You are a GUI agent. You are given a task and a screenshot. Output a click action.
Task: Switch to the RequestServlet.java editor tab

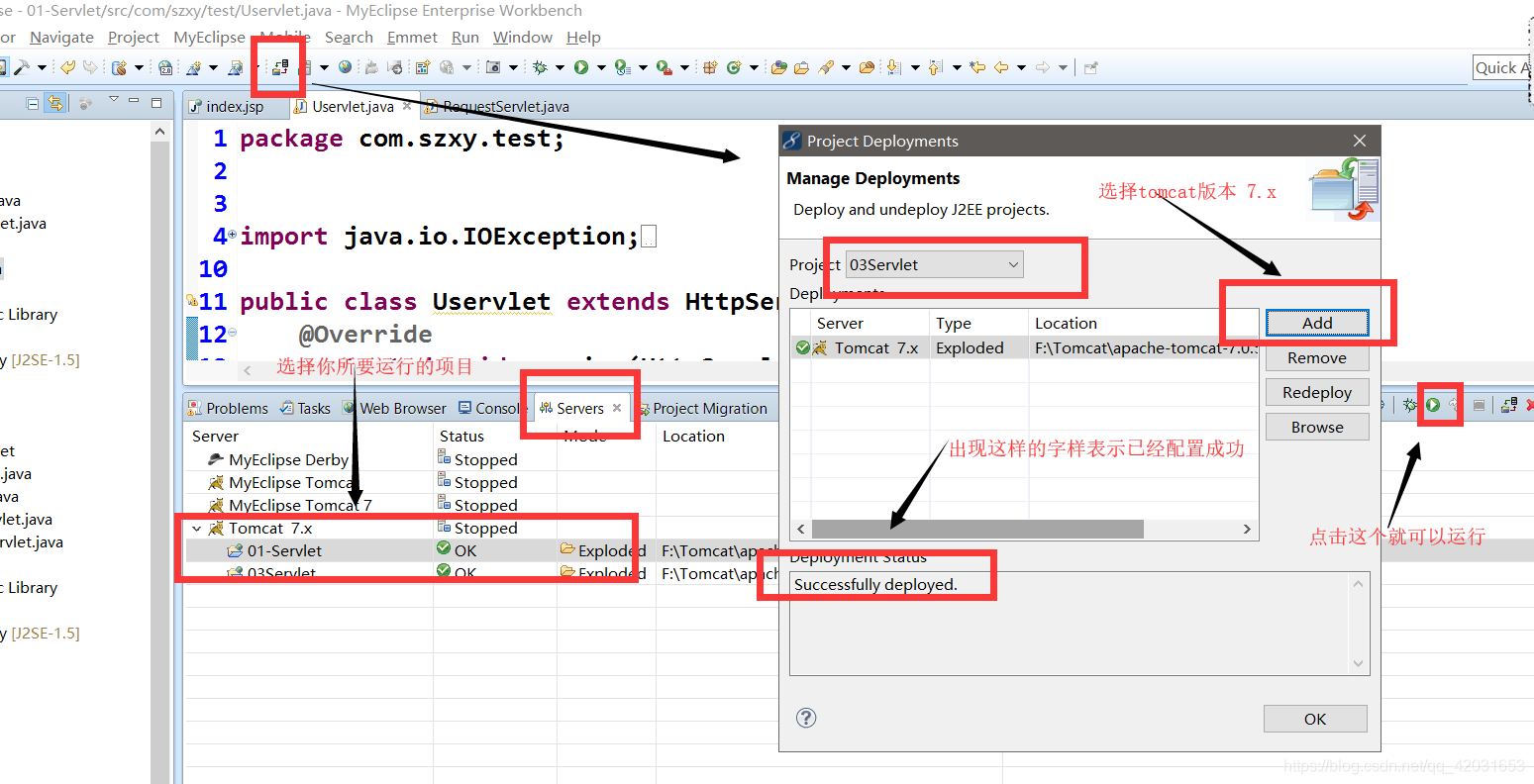[506, 106]
